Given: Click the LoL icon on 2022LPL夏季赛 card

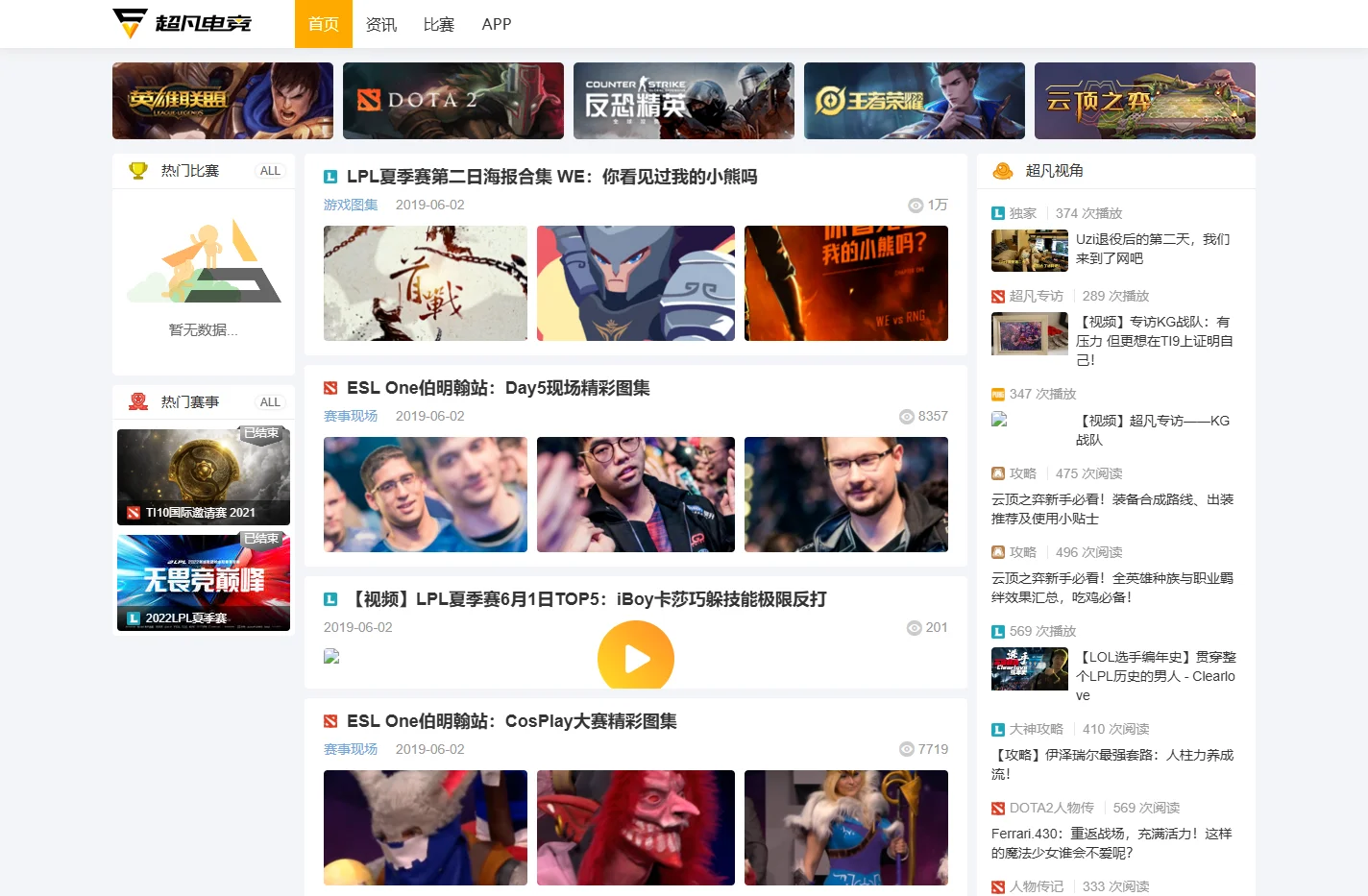Looking at the screenshot, I should point(134,618).
